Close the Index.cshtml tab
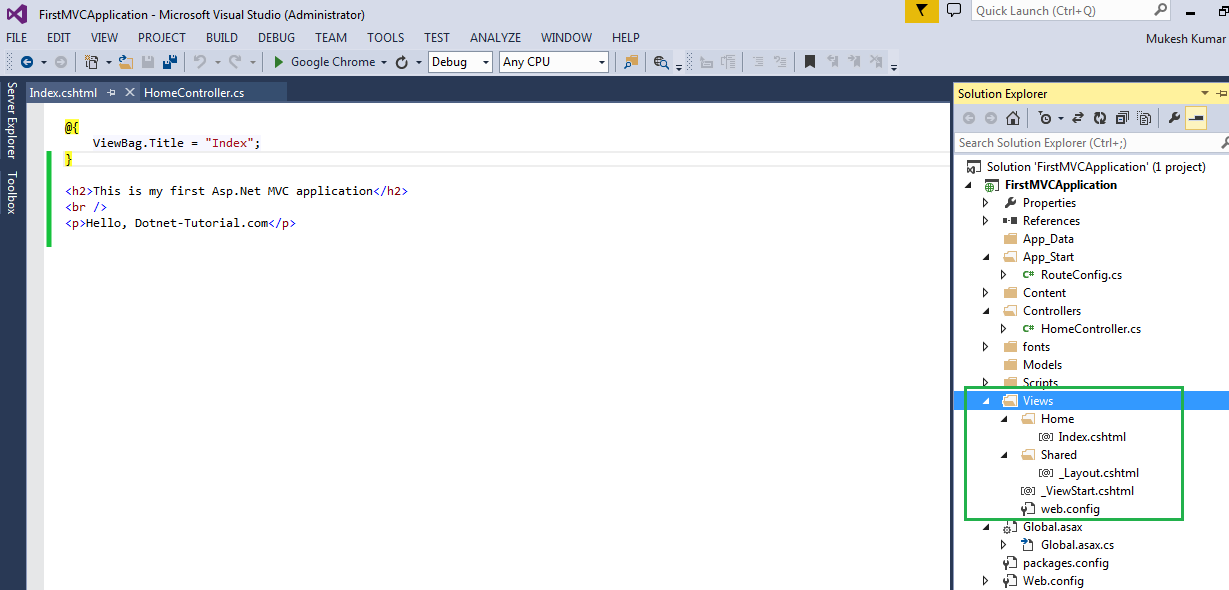The image size is (1229, 590). 130,92
